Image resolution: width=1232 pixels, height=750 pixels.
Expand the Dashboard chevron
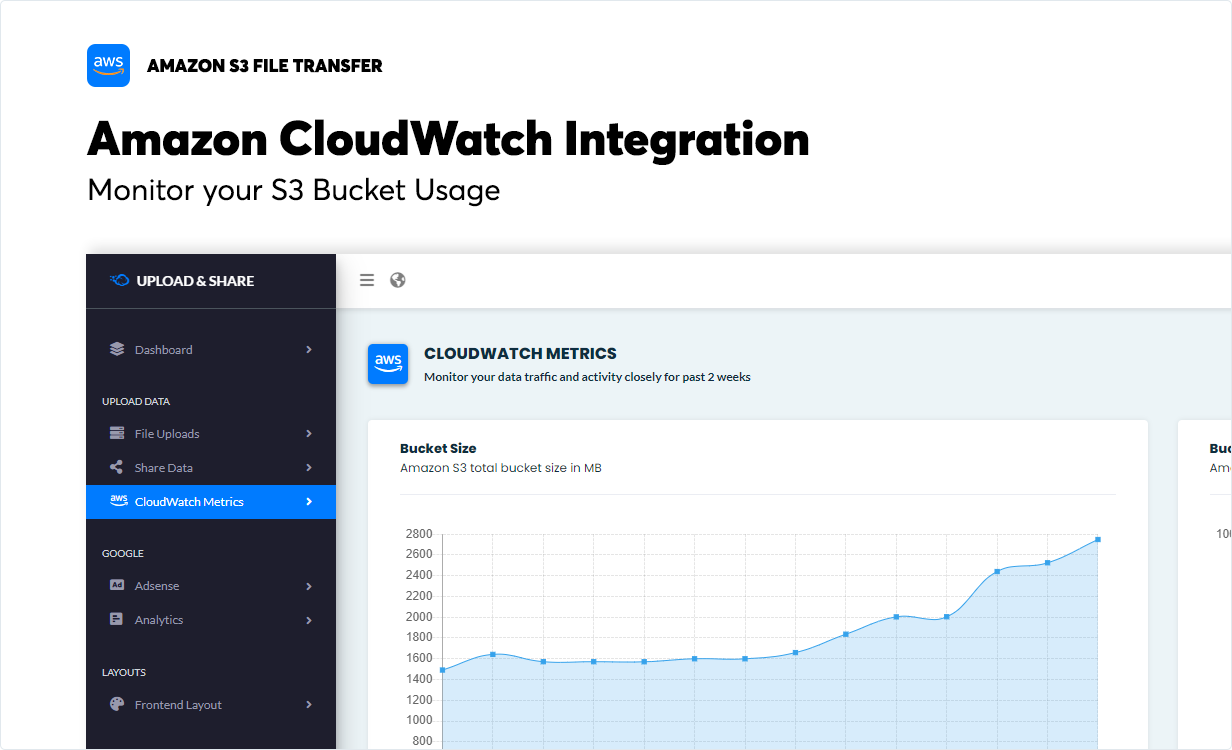pos(309,349)
